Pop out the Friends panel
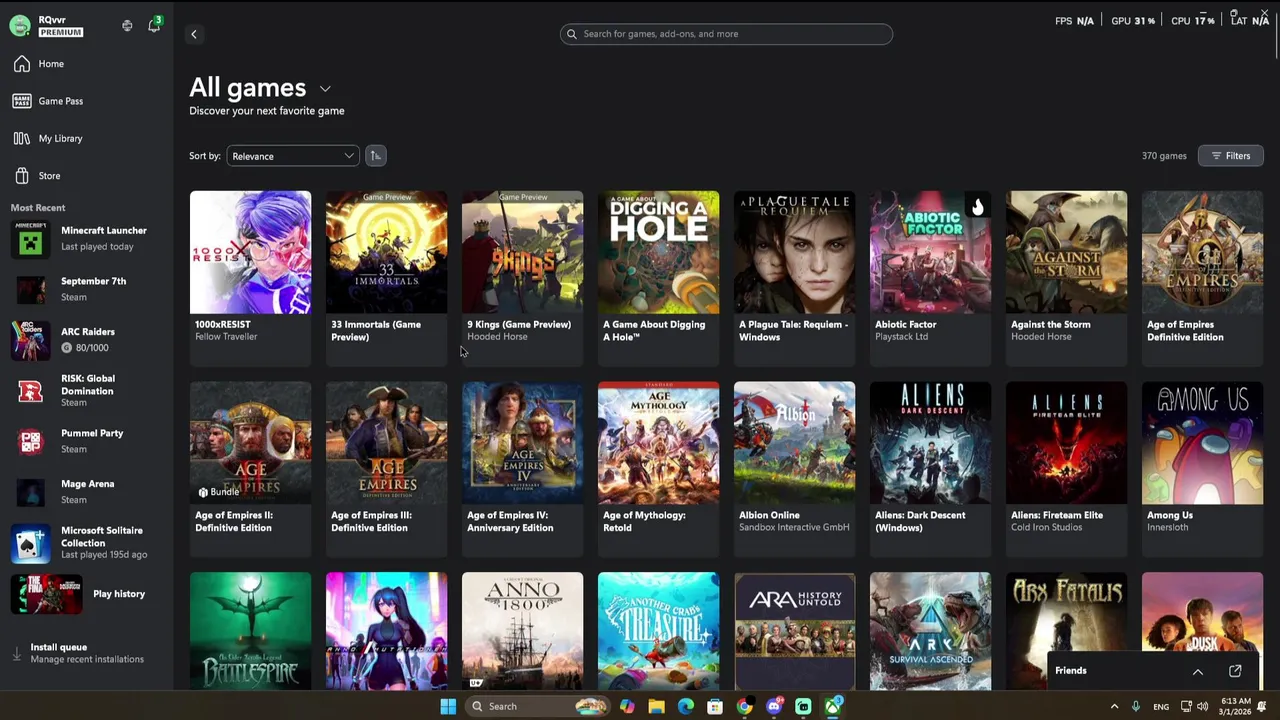 pyautogui.click(x=1235, y=671)
